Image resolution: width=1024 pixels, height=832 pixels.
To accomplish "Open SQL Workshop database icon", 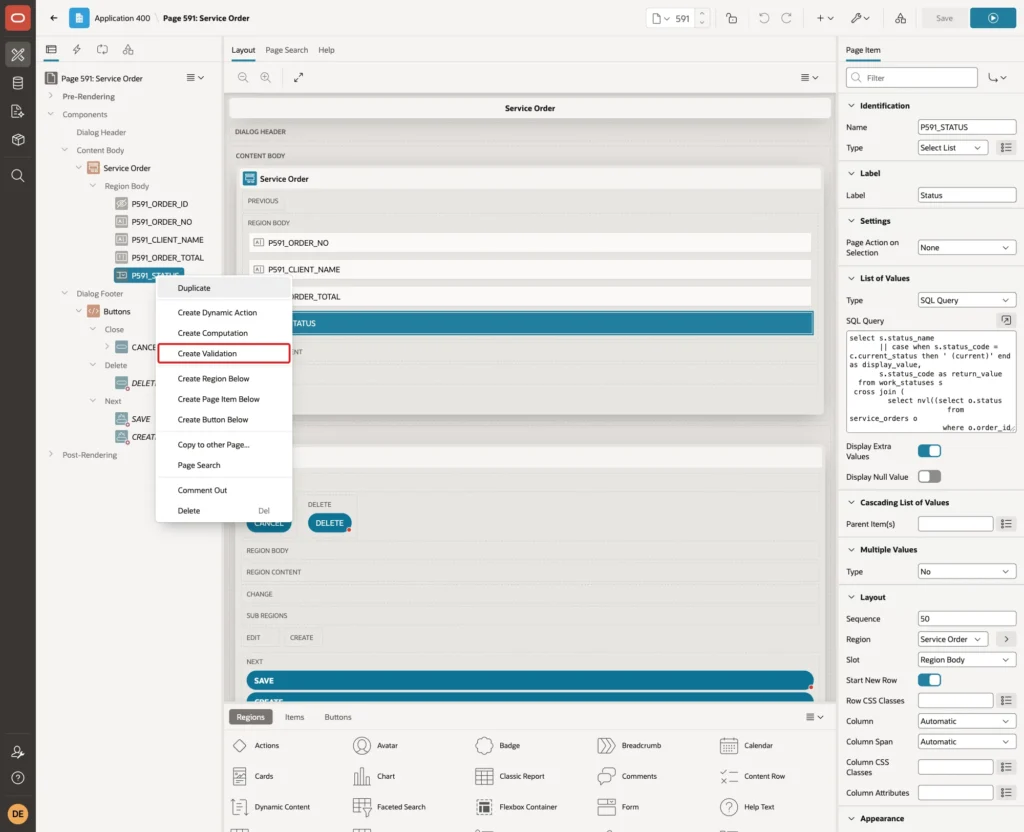I will click(18, 83).
